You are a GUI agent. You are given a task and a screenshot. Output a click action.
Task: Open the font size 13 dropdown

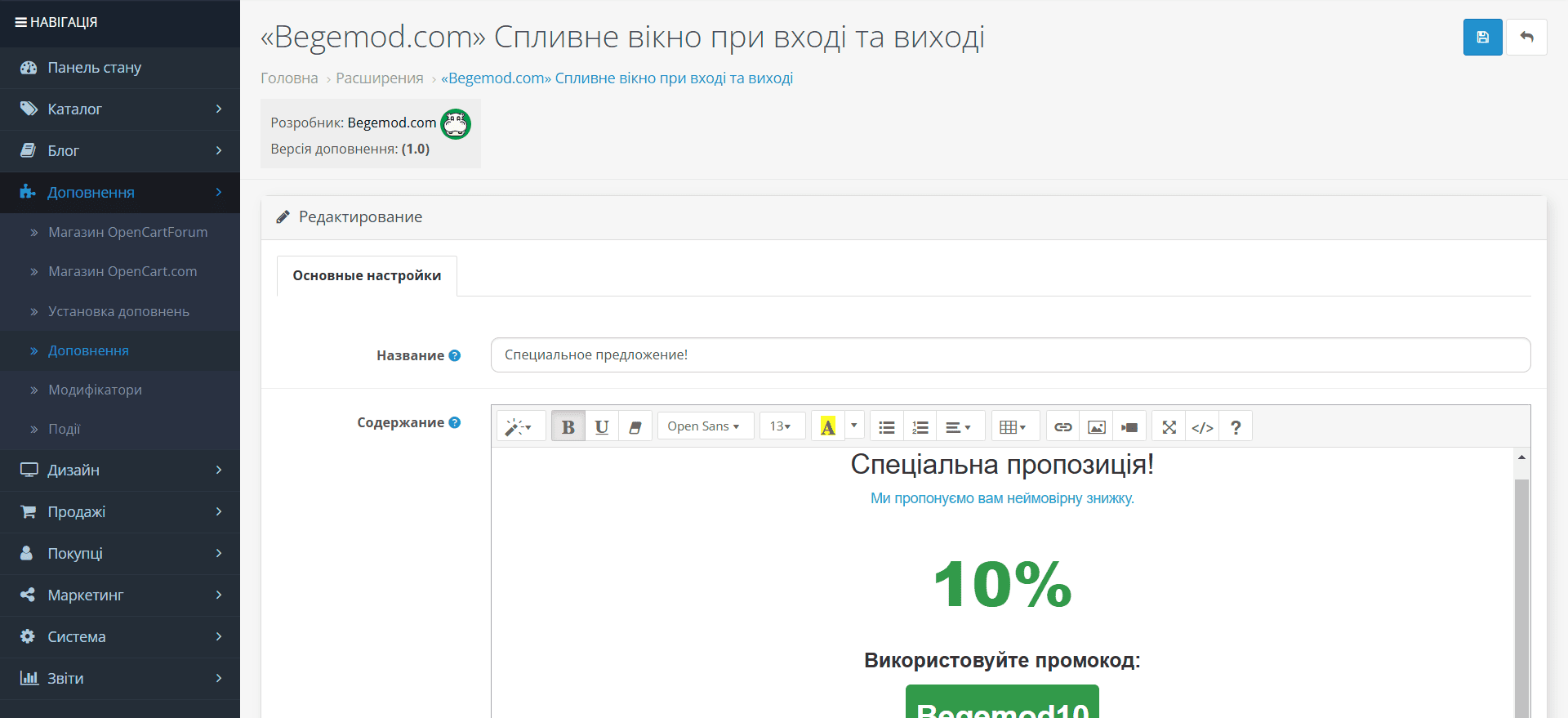point(782,426)
